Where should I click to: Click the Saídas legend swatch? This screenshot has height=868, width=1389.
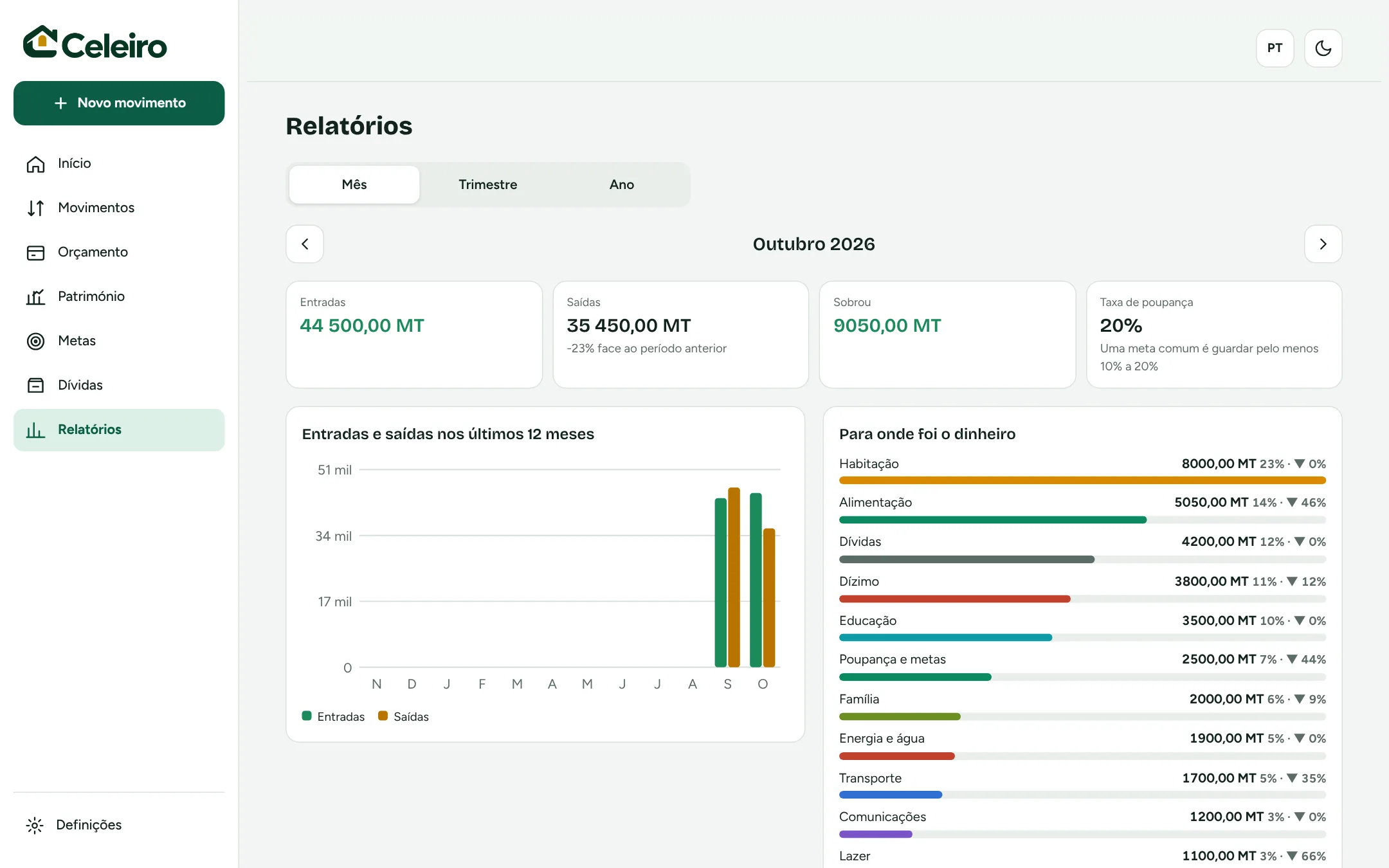[x=383, y=716]
